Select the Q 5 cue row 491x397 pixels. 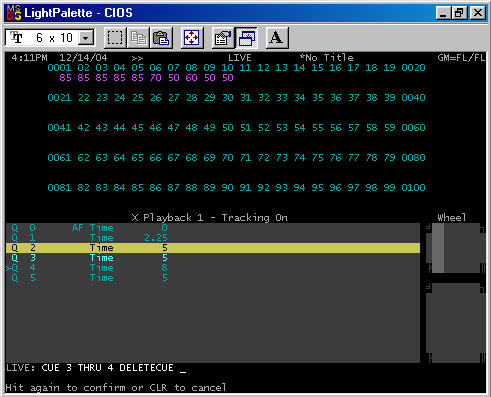click(213, 278)
